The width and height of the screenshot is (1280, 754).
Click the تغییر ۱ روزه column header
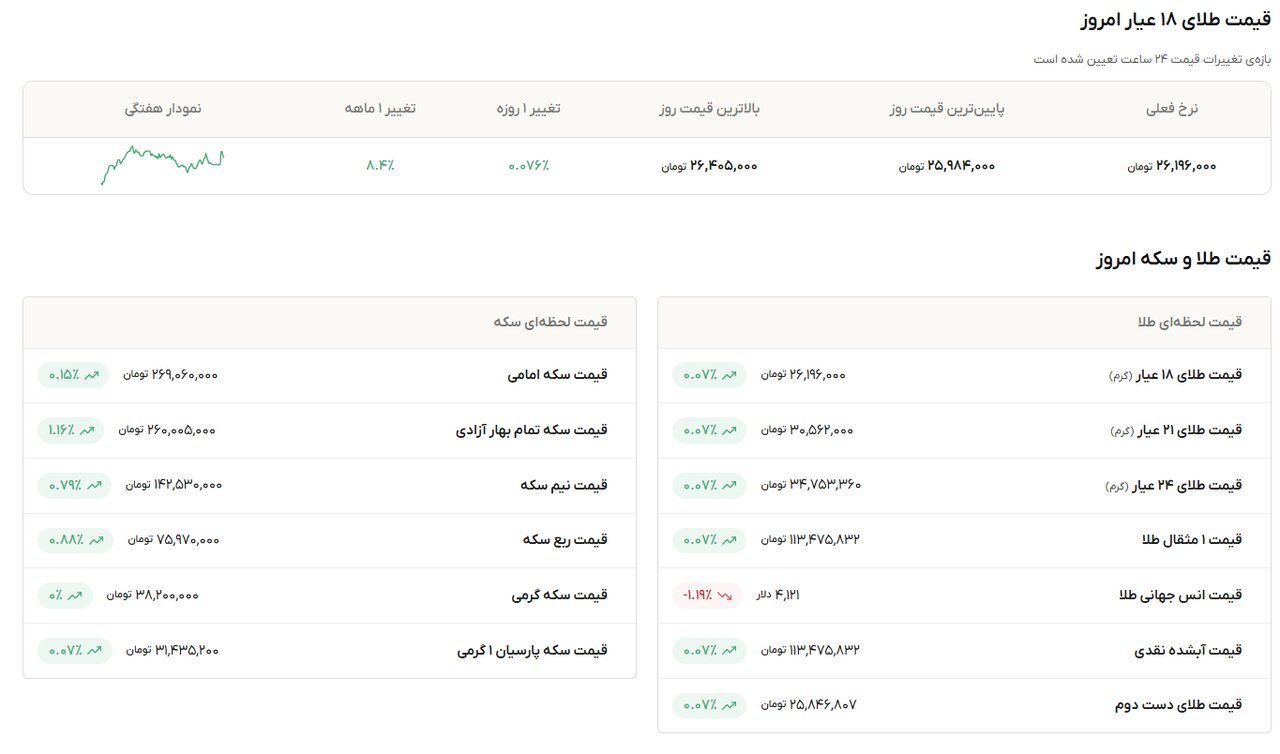pyautogui.click(x=528, y=108)
